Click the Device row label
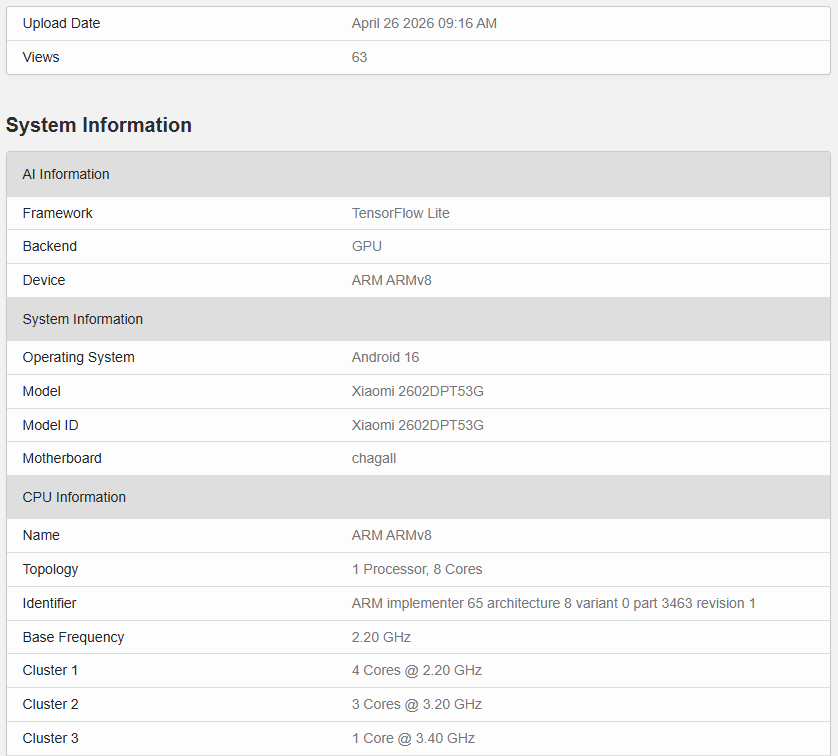The width and height of the screenshot is (838, 756). (44, 280)
